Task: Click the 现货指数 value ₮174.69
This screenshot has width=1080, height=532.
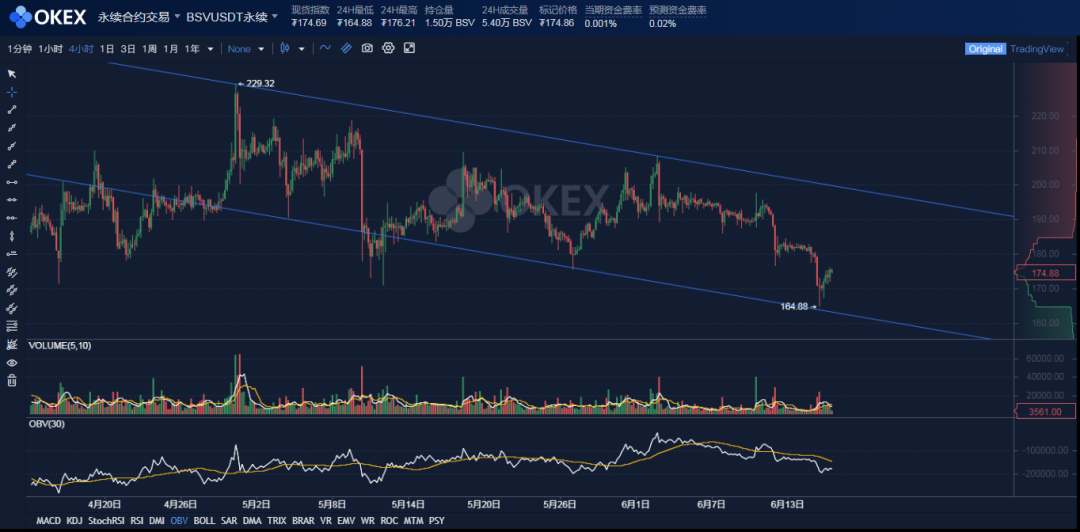Action: (x=309, y=23)
